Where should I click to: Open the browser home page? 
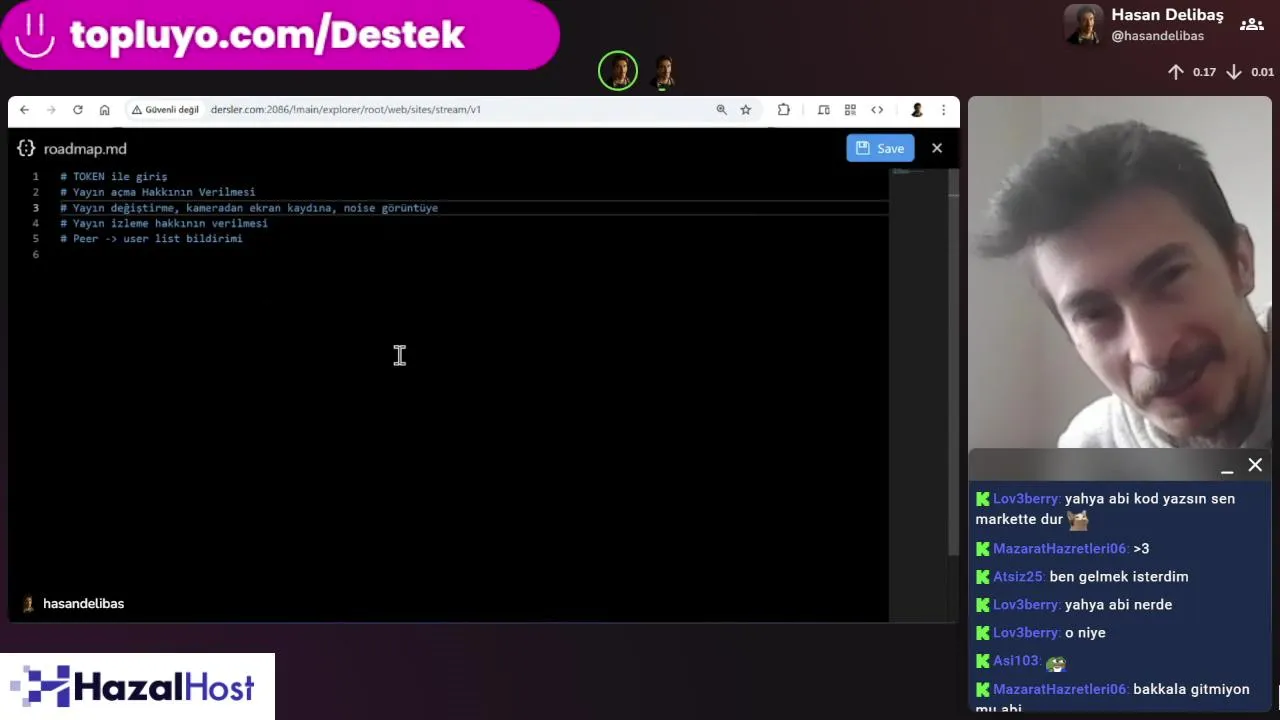click(104, 110)
